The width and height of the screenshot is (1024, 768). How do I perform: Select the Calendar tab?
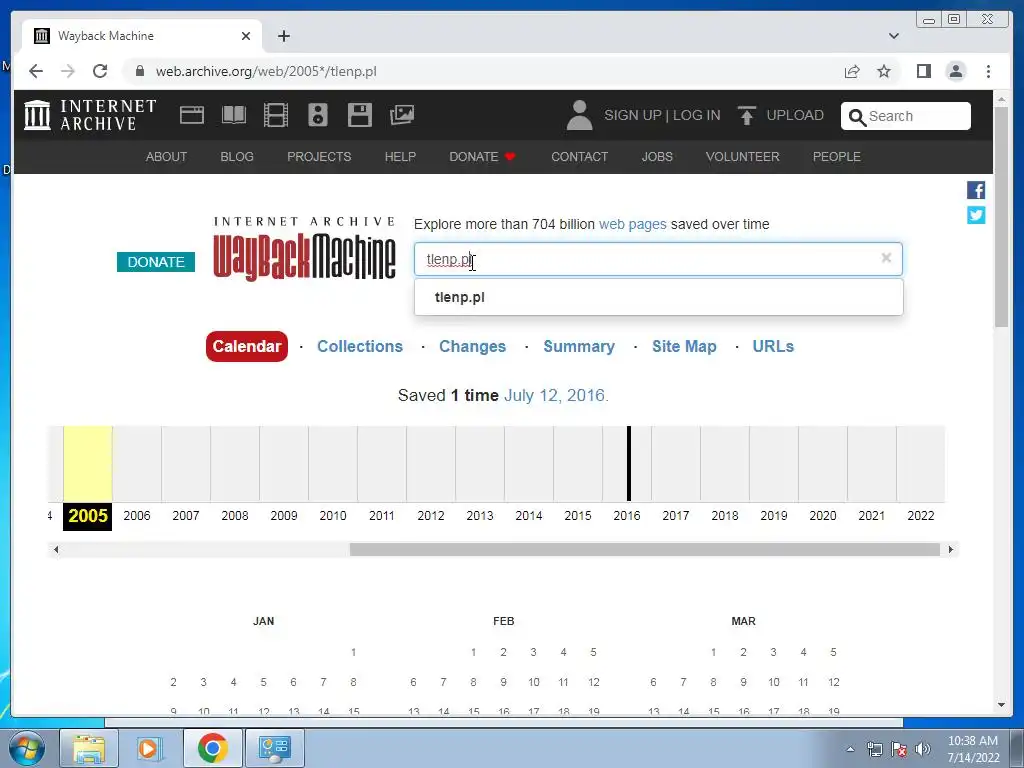coord(246,346)
